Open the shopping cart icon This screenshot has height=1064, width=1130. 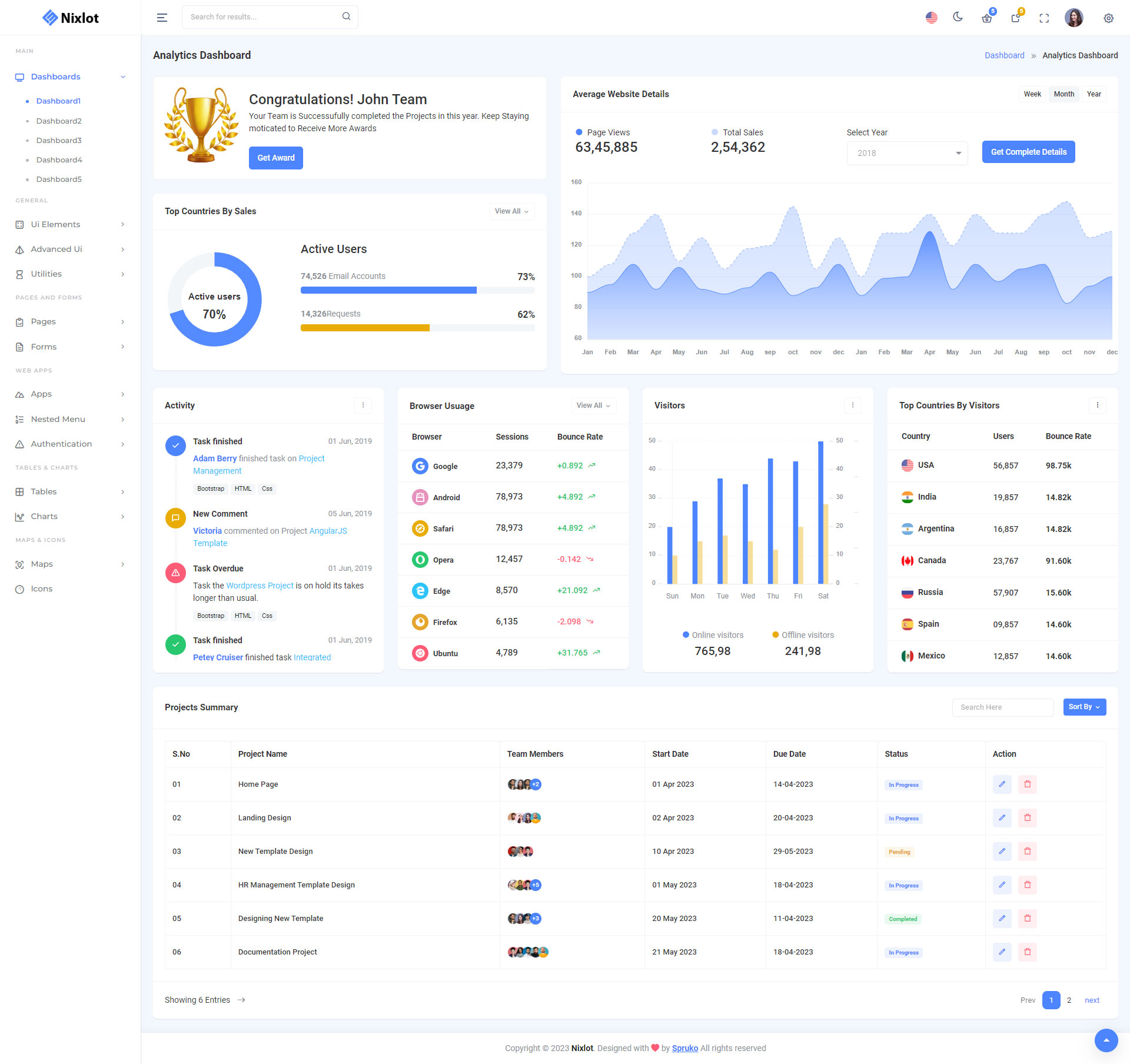987,18
